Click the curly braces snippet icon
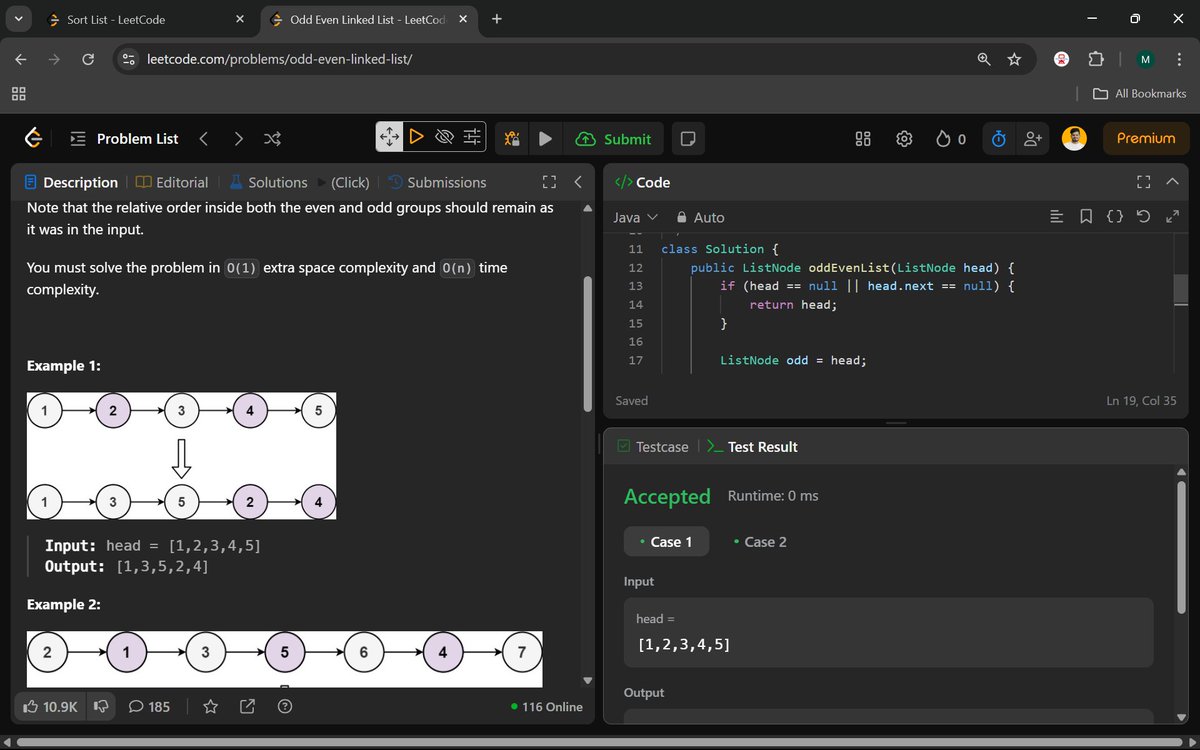The width and height of the screenshot is (1200, 750). point(1115,217)
